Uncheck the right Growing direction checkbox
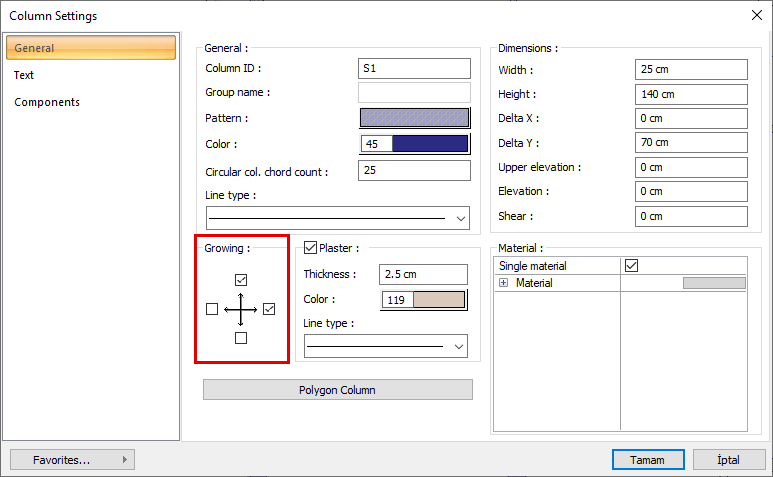Viewport: 773px width, 477px height. click(x=269, y=310)
